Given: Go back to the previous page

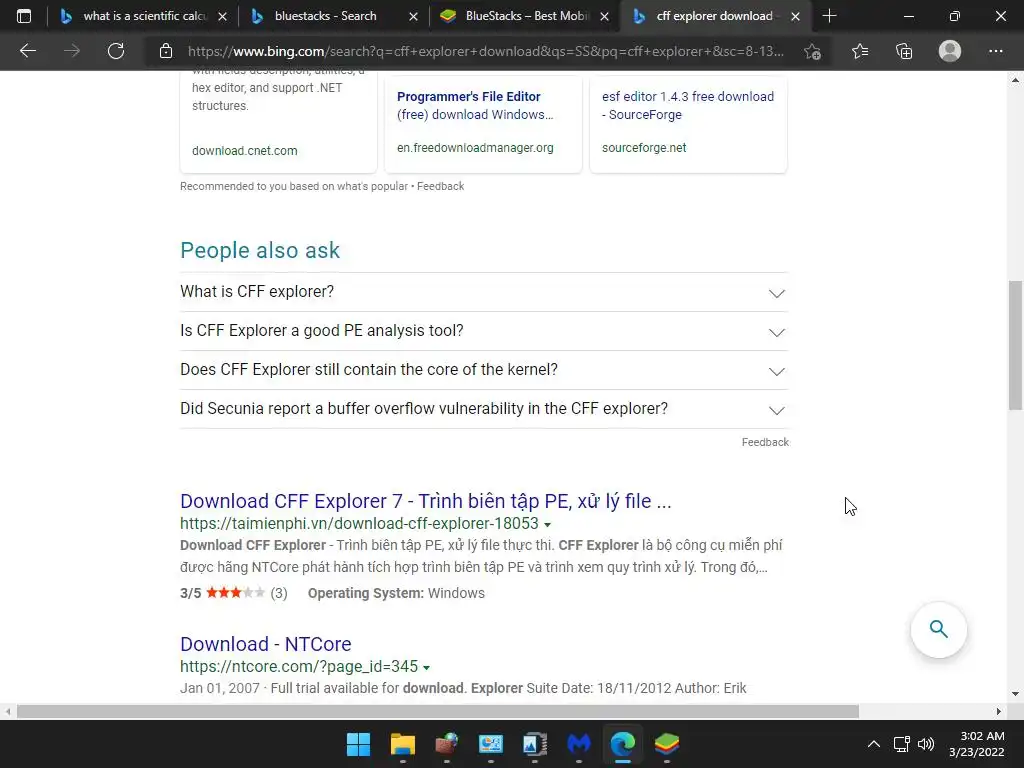Looking at the screenshot, I should 27,51.
